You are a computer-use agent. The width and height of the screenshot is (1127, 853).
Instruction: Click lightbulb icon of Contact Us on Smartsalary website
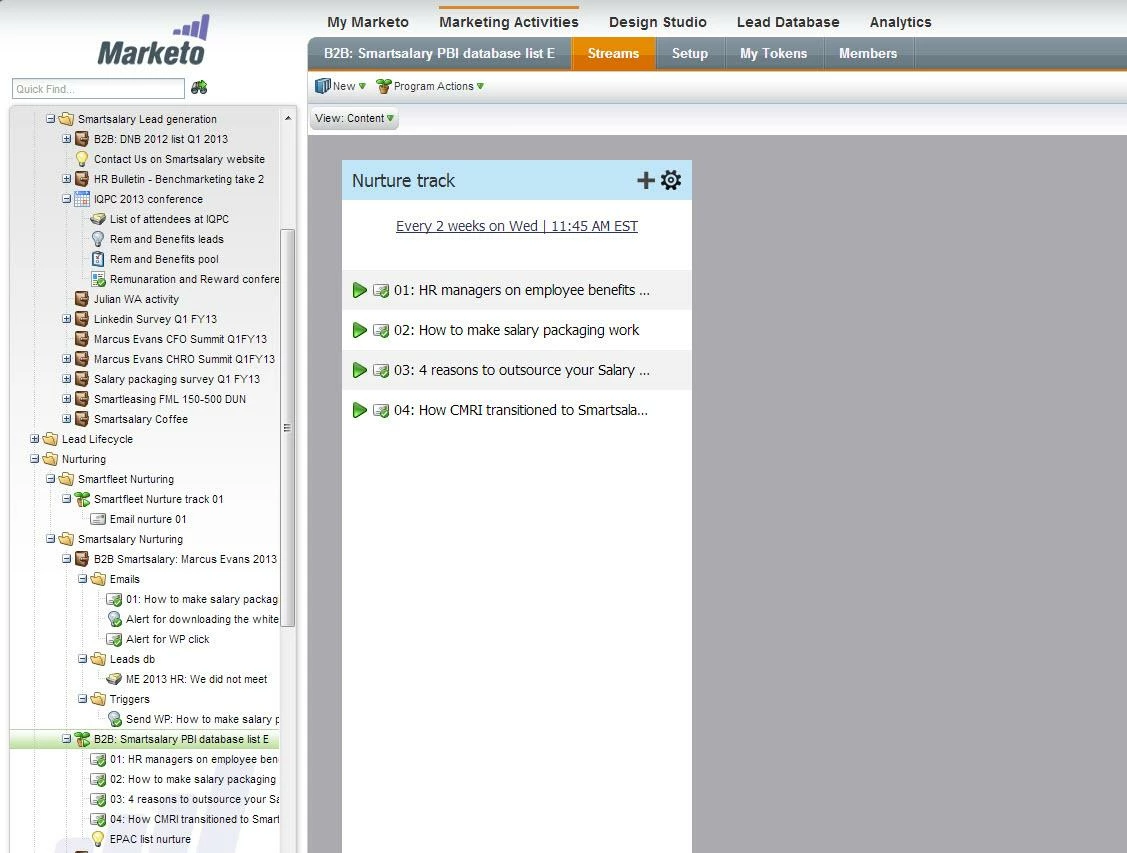pos(82,160)
